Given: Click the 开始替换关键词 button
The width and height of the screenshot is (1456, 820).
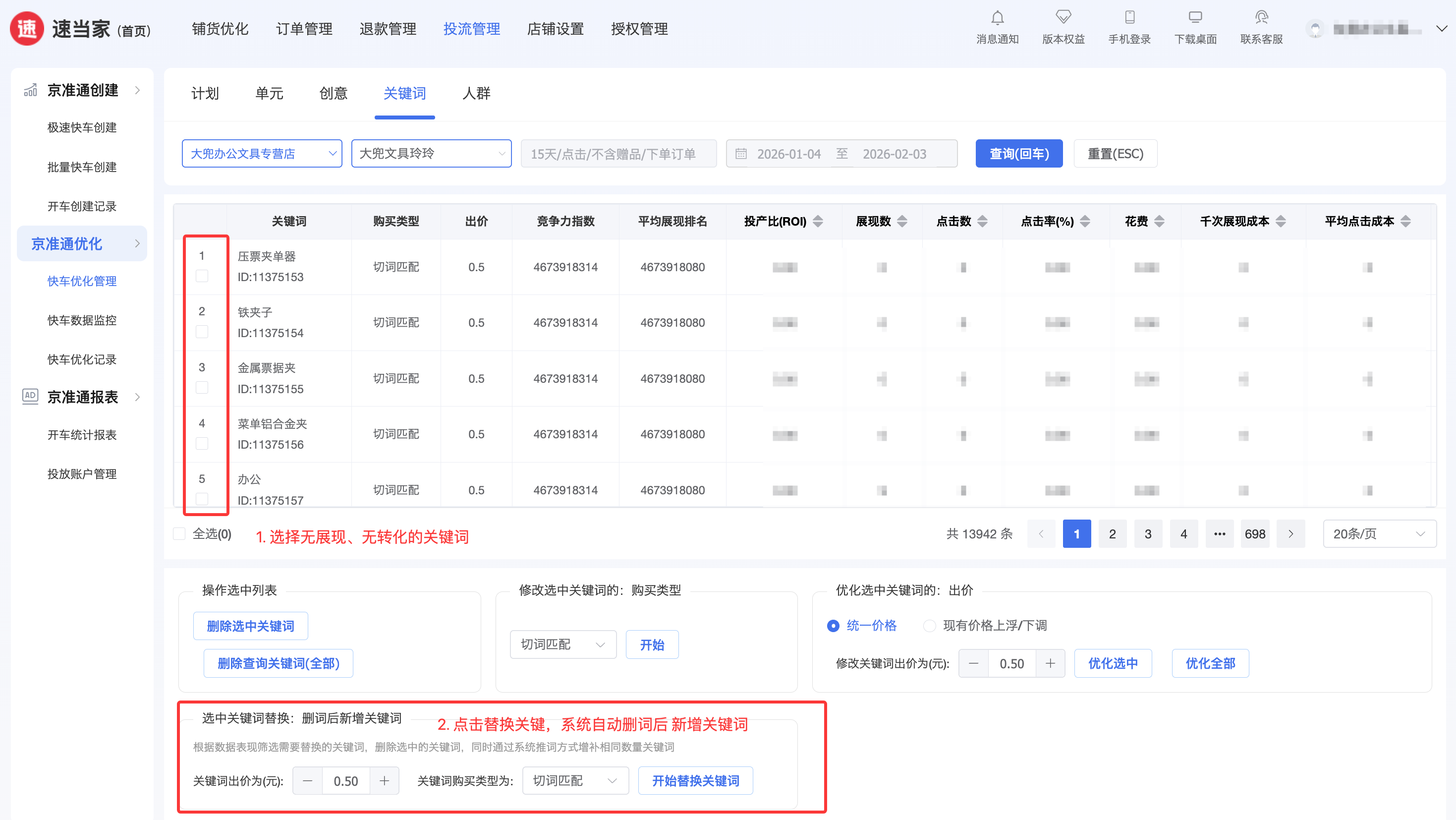Looking at the screenshot, I should pyautogui.click(x=695, y=780).
